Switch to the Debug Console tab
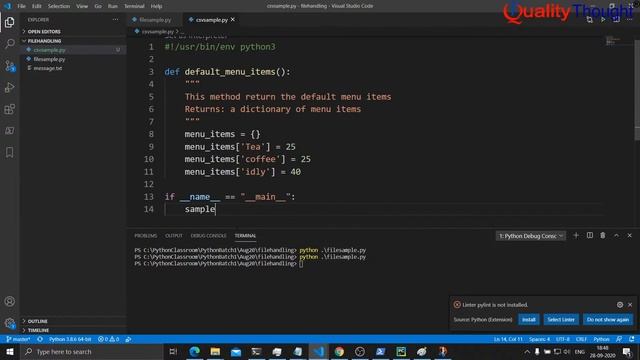 coord(209,236)
